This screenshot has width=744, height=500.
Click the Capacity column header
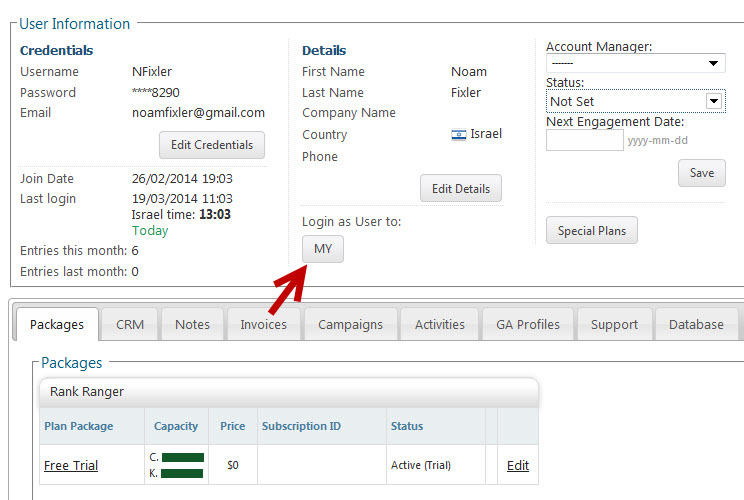point(176,426)
